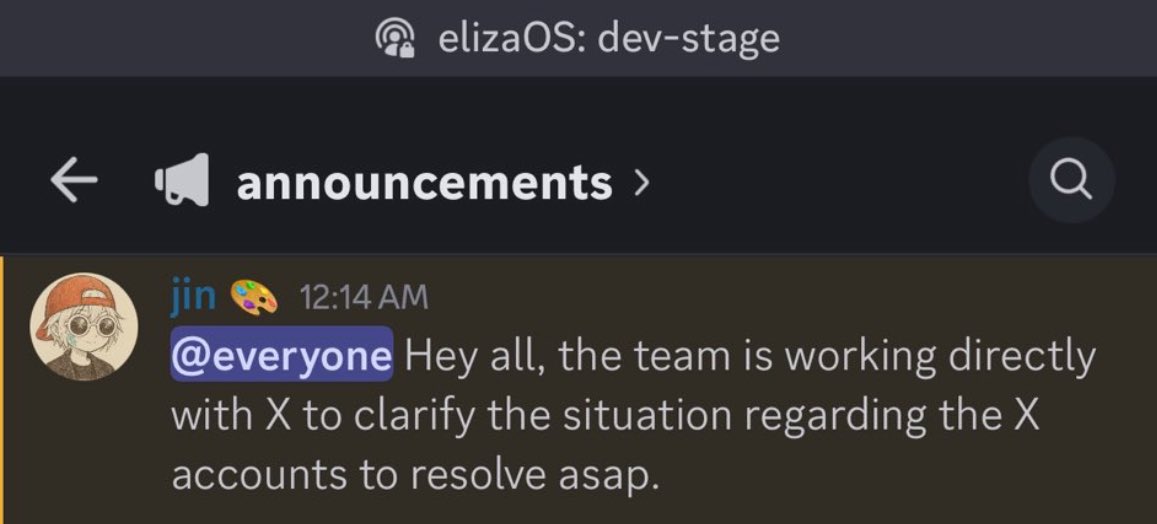This screenshot has width=1157, height=524.
Task: Return to the dev-stage banner at the top
Action: coord(578,38)
